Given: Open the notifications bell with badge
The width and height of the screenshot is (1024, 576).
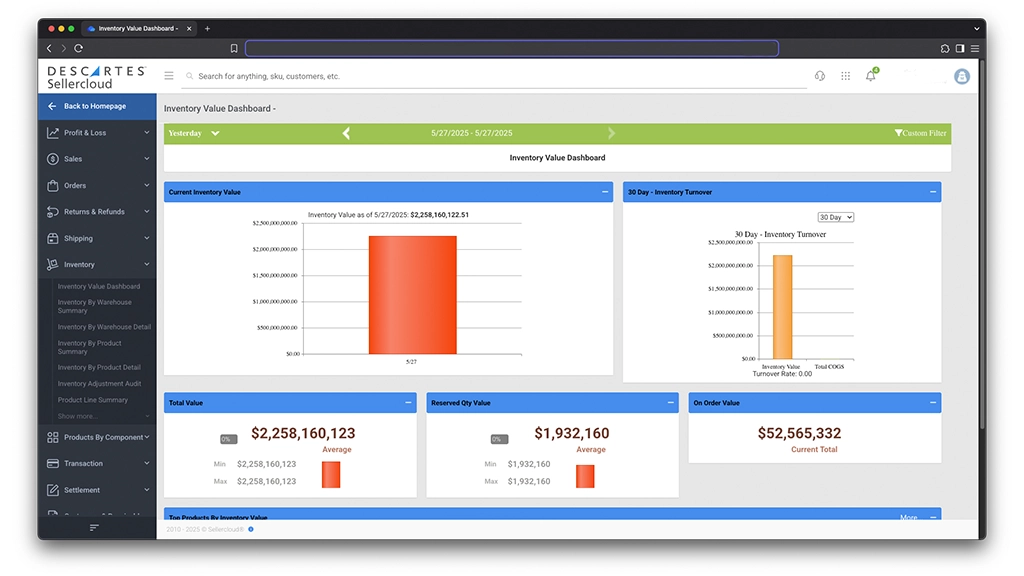Looking at the screenshot, I should (870, 75).
